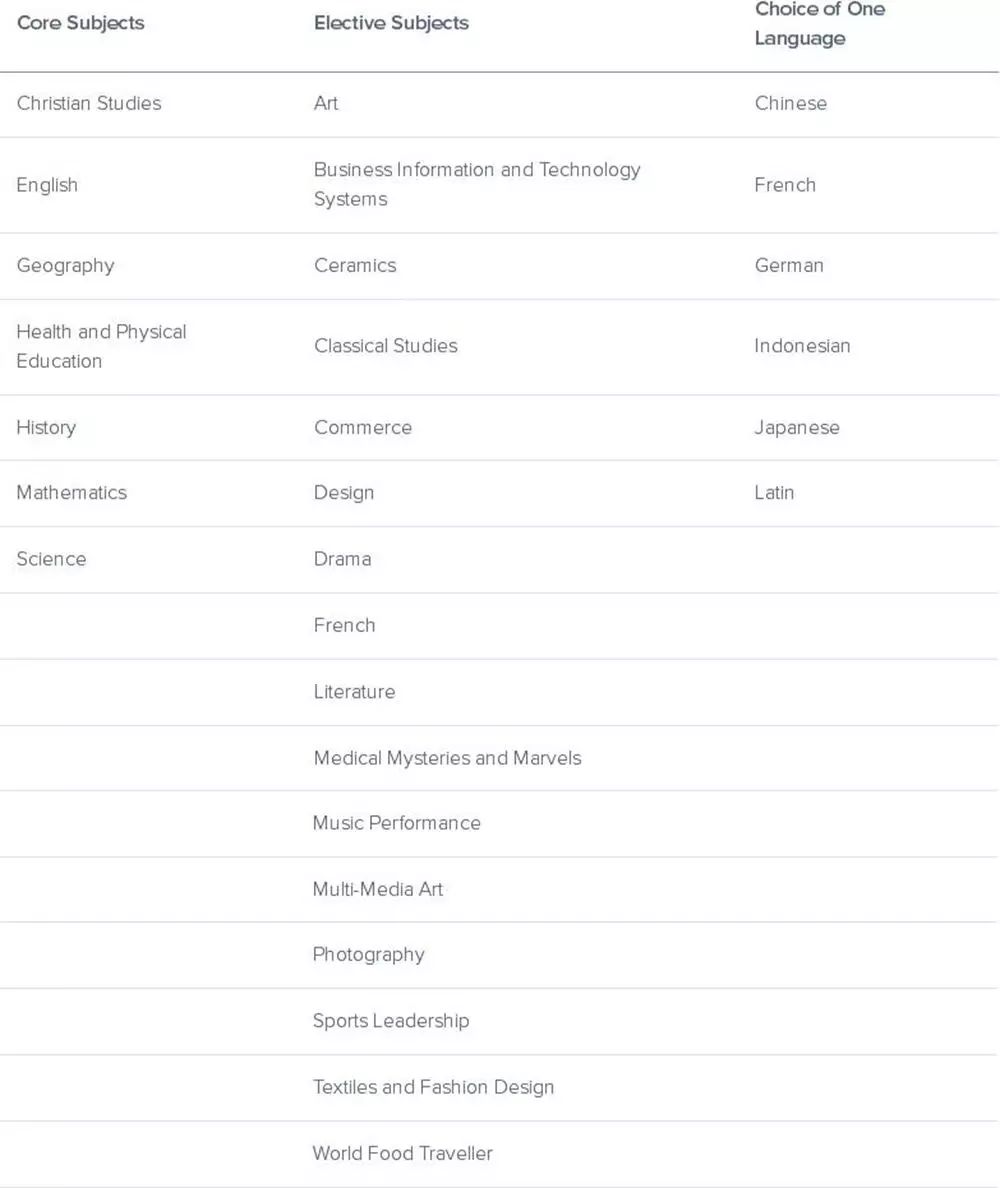Click the Mathematics core subject
Screen dimensions: 1000x1188
click(x=71, y=492)
